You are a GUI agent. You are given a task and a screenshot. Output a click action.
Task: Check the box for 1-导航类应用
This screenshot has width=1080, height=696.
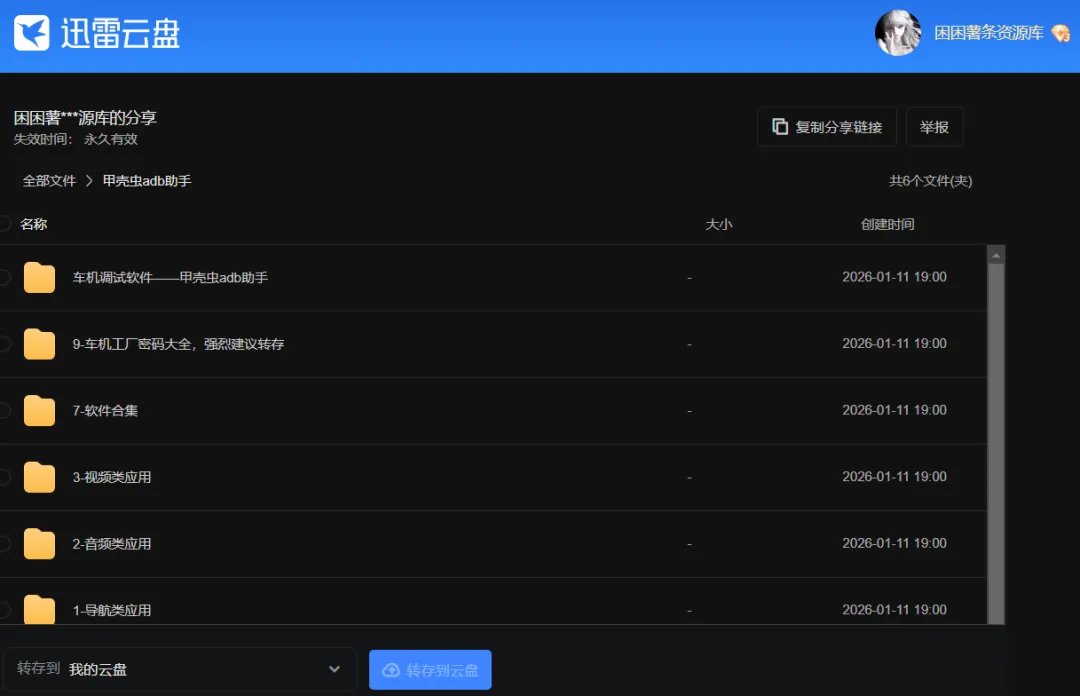pos(4,610)
